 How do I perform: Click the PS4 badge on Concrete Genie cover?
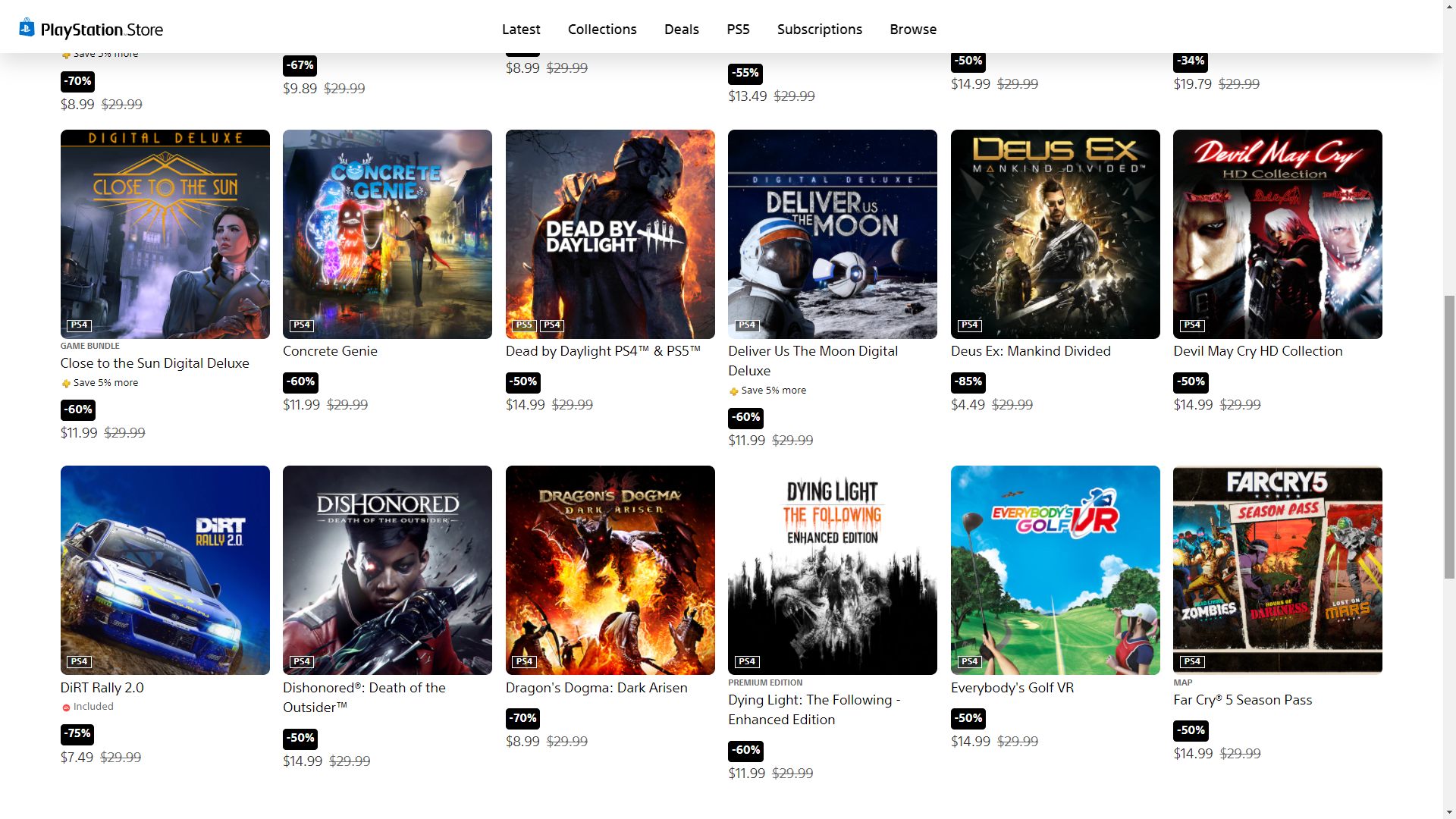point(302,325)
